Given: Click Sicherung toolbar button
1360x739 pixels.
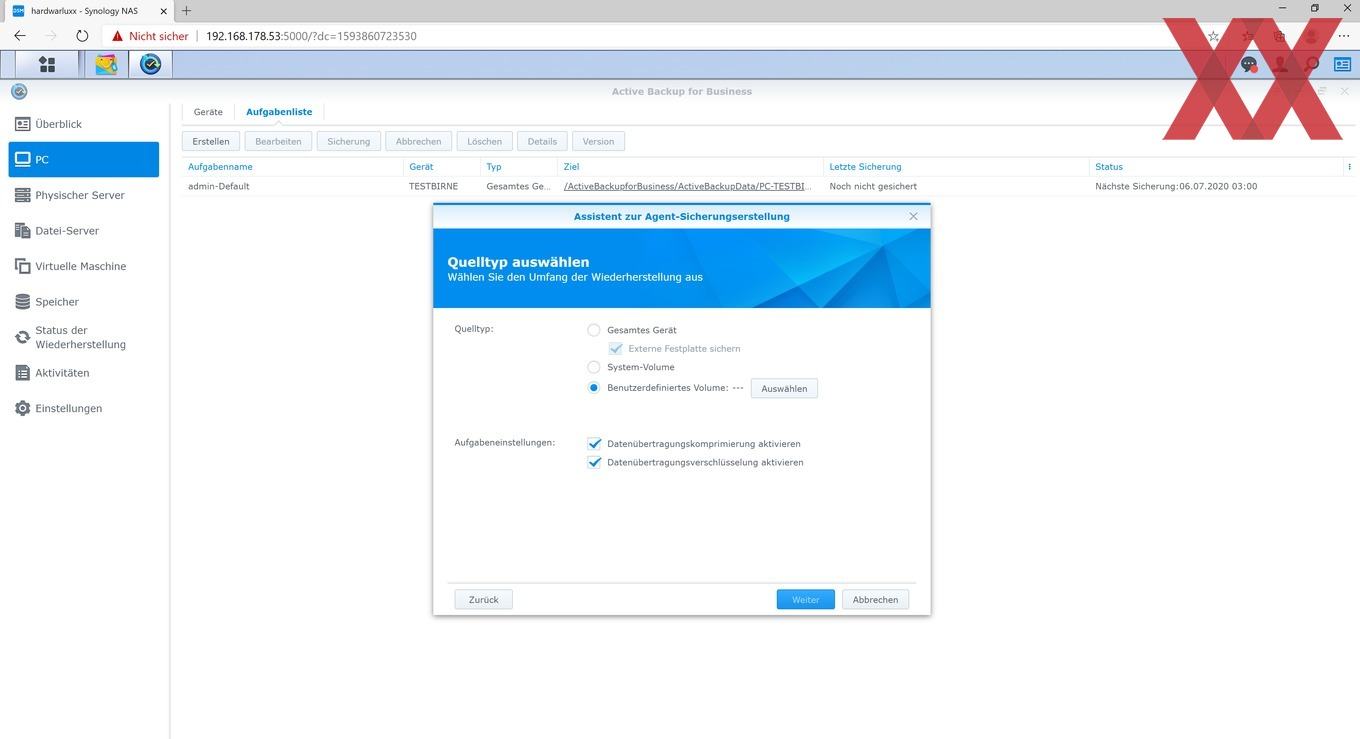Looking at the screenshot, I should 349,141.
